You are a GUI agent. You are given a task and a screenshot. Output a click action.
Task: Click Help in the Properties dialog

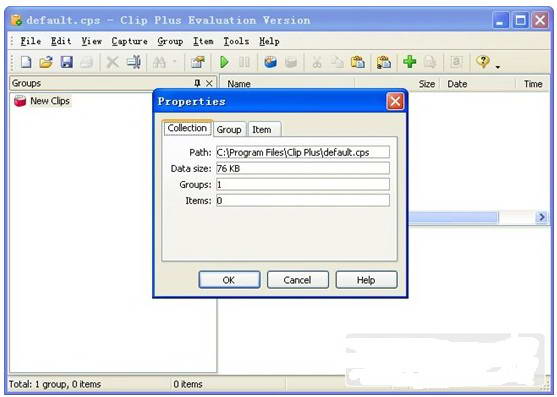coord(366,280)
